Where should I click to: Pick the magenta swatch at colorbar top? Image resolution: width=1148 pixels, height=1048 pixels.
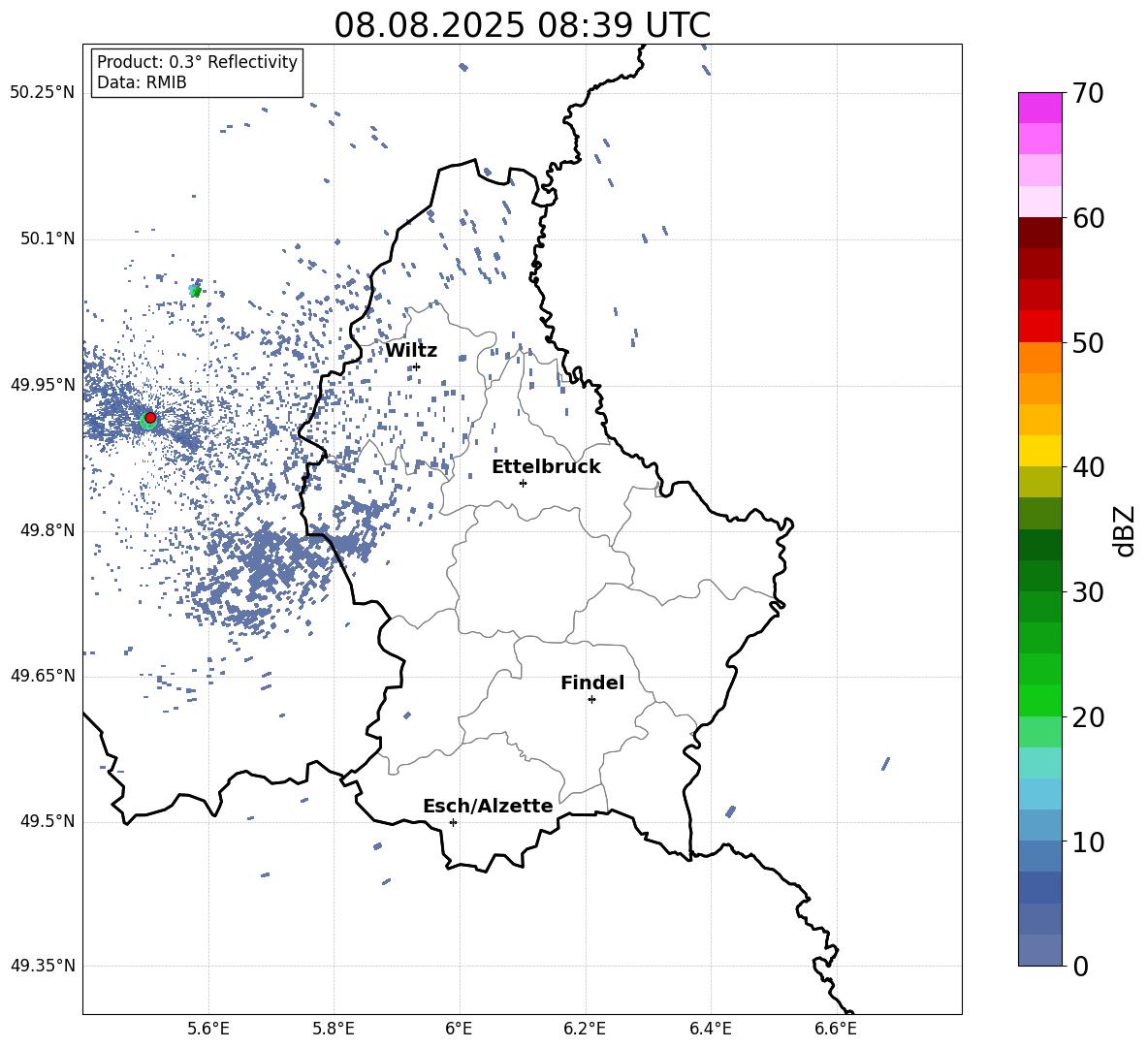click(1039, 108)
